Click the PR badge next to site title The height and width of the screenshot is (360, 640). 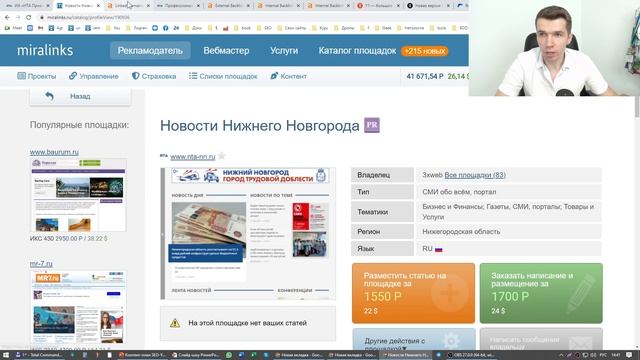372,125
